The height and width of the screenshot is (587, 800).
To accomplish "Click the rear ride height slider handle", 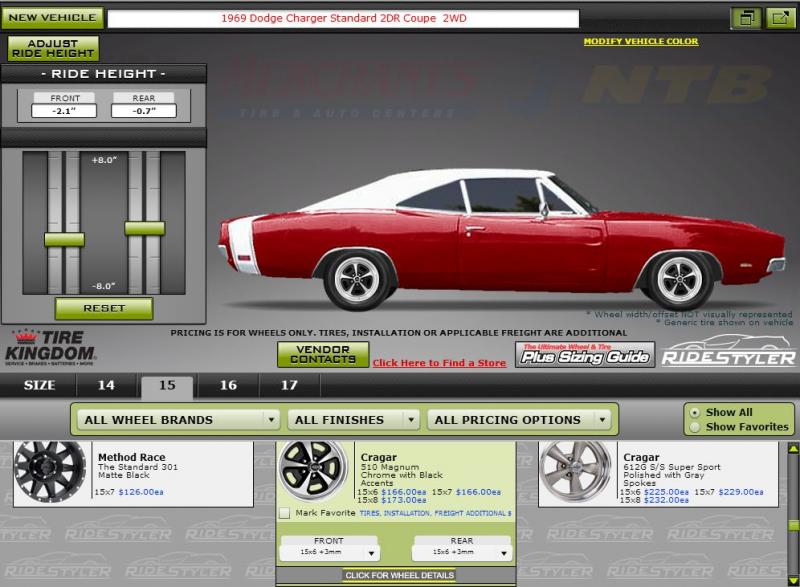I will click(145, 228).
